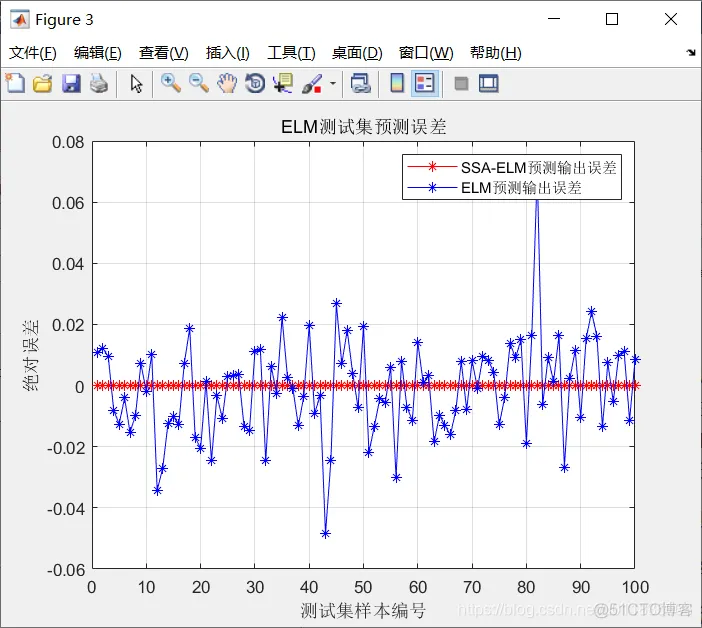This screenshot has height=628, width=702.
Task: Dock the figure using corner arrow
Action: tap(691, 52)
